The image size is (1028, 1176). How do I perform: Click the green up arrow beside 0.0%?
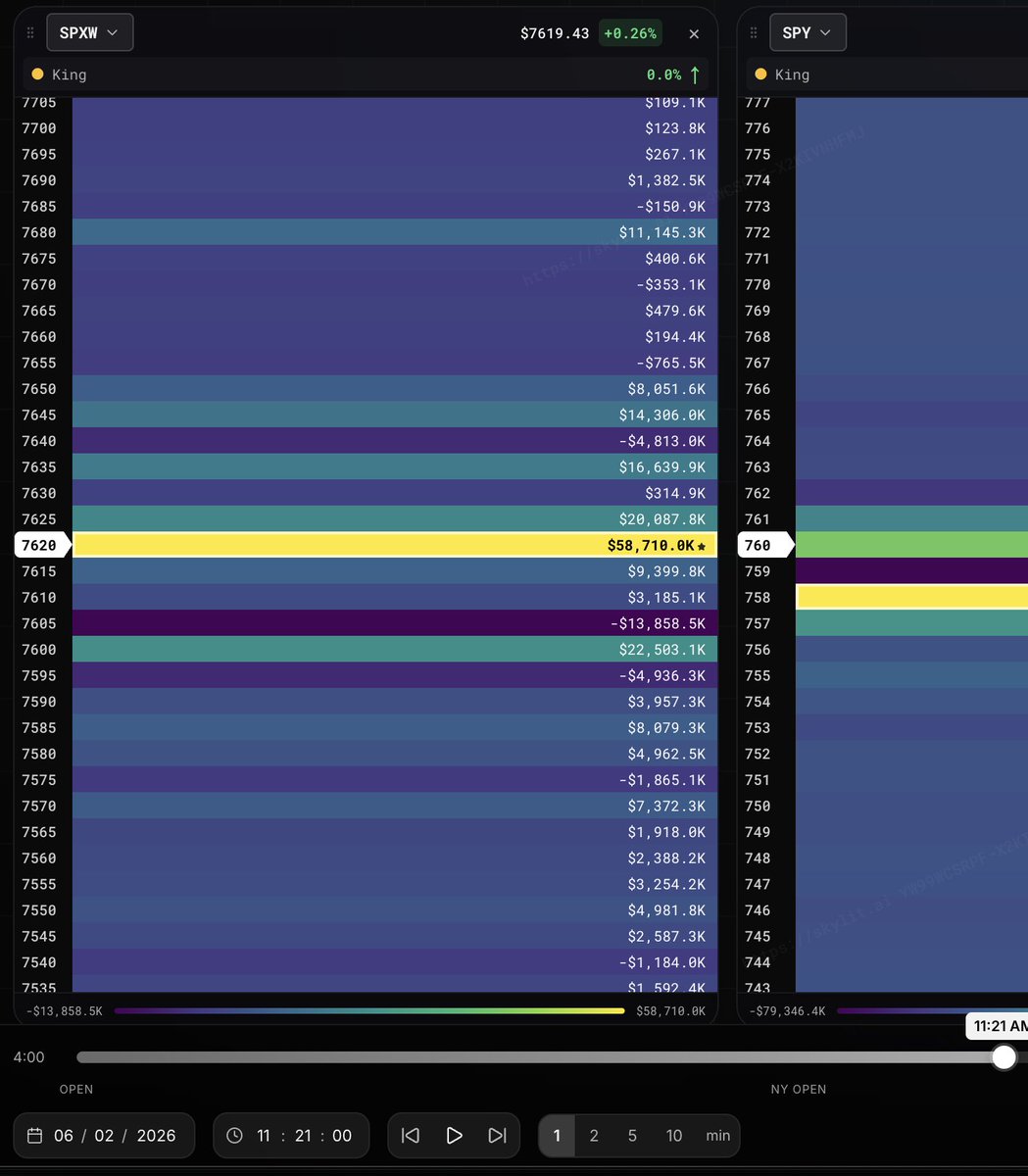point(695,74)
